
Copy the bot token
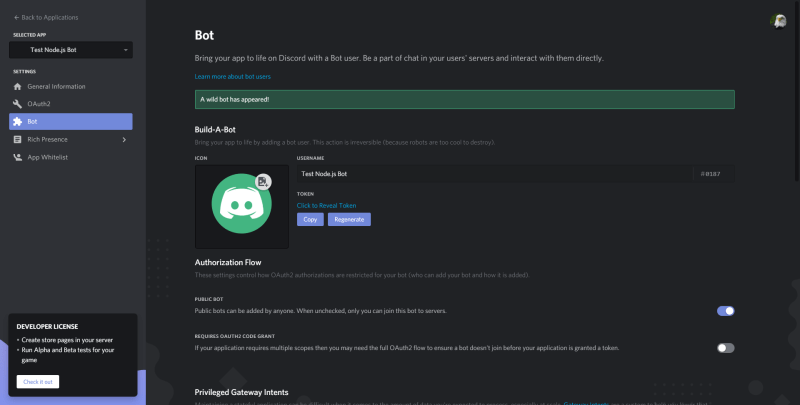click(x=310, y=219)
